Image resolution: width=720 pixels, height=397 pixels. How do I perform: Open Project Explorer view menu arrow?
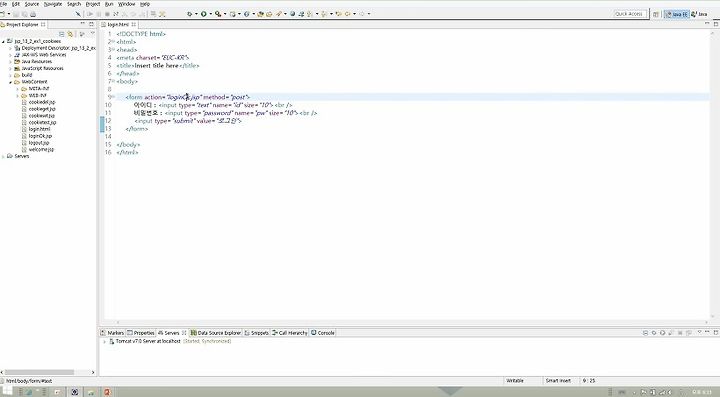tap(92, 34)
